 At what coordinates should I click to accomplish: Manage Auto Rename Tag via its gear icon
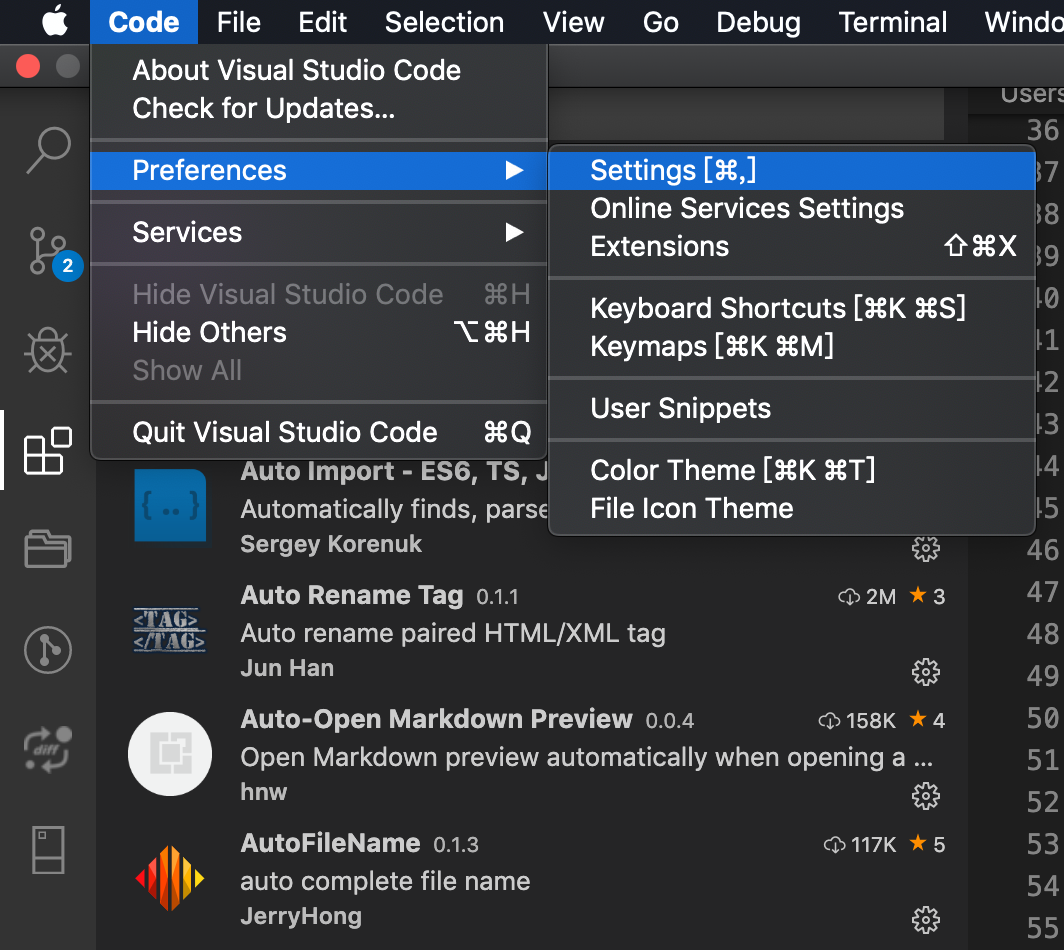pos(925,672)
